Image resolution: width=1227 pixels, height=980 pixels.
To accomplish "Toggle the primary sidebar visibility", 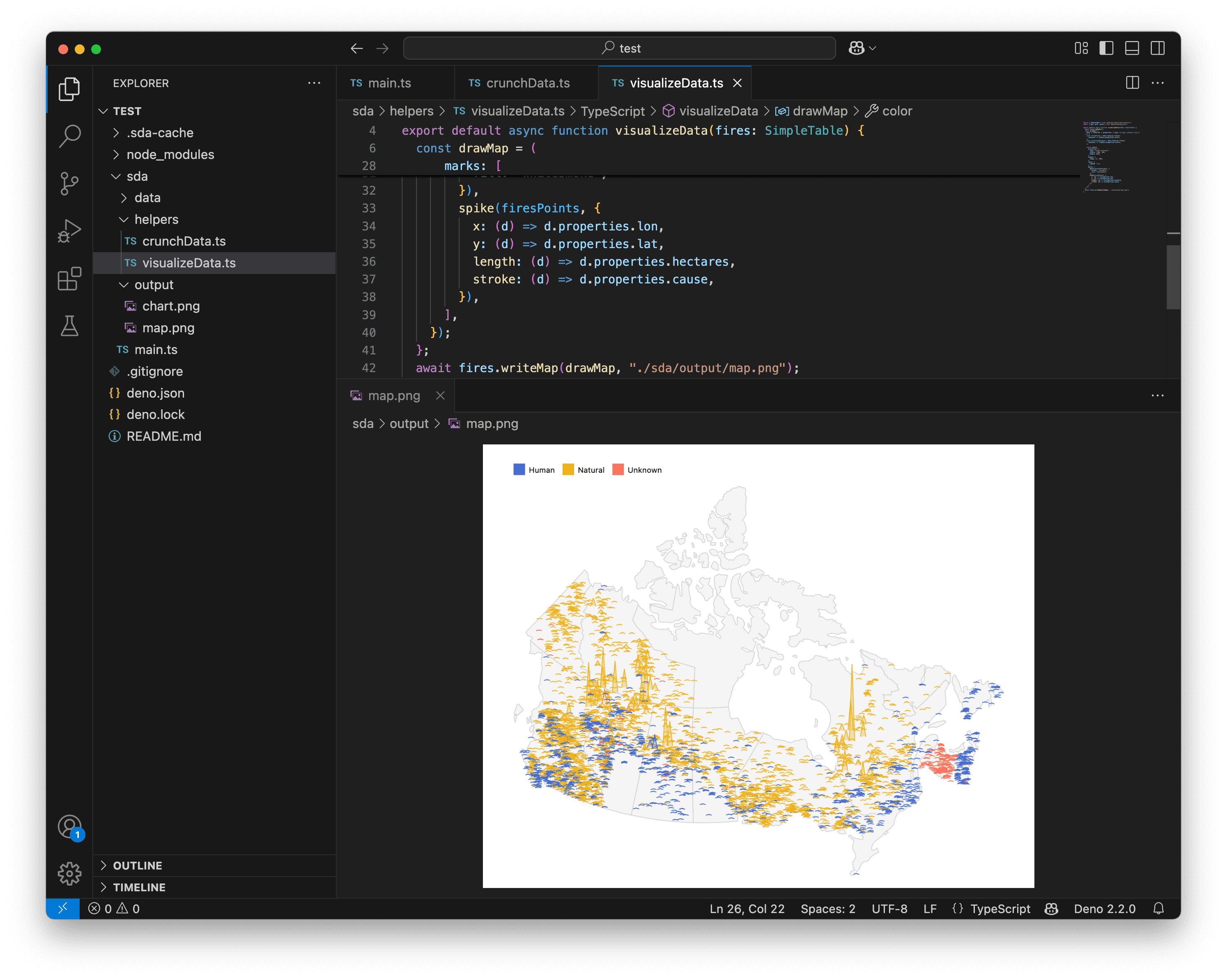I will 1106,48.
